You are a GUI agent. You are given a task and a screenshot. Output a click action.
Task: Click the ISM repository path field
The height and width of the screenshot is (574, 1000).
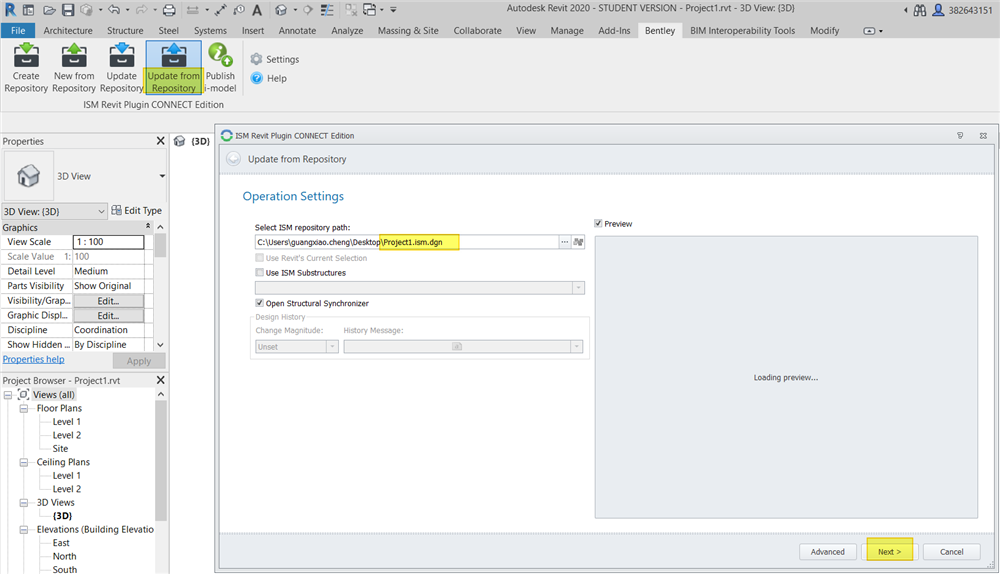click(405, 242)
